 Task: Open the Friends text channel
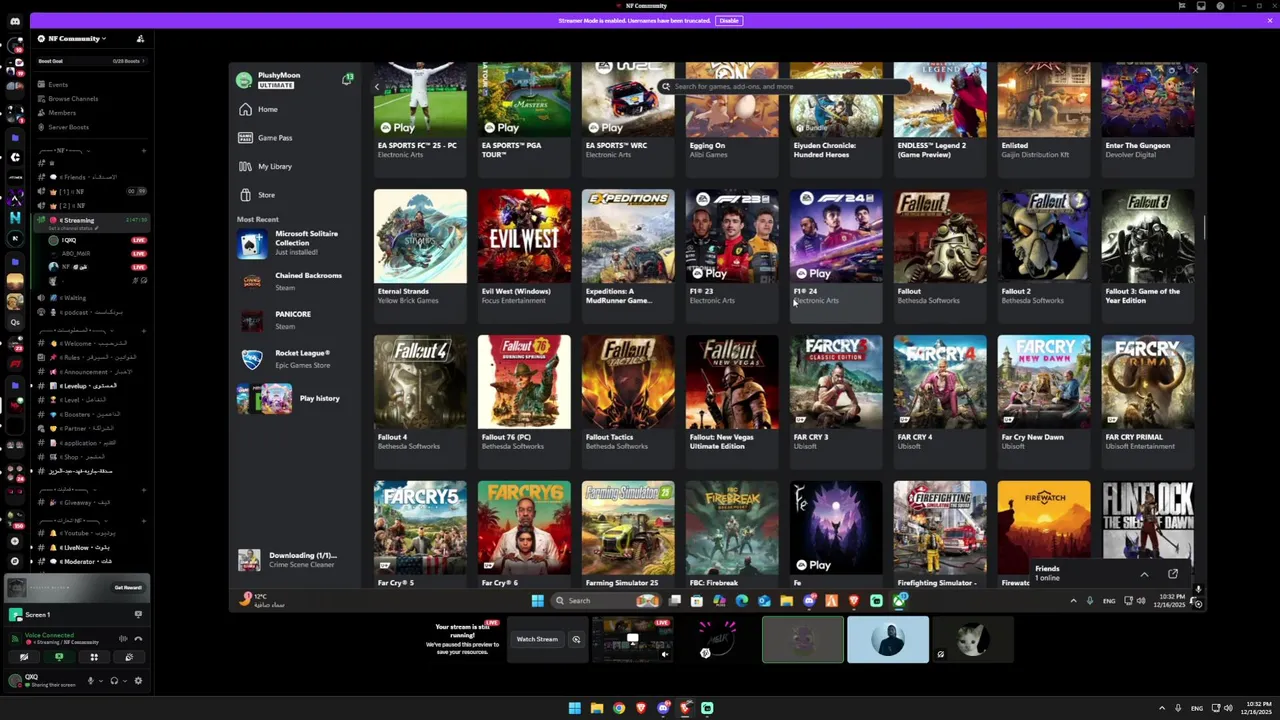click(91, 177)
